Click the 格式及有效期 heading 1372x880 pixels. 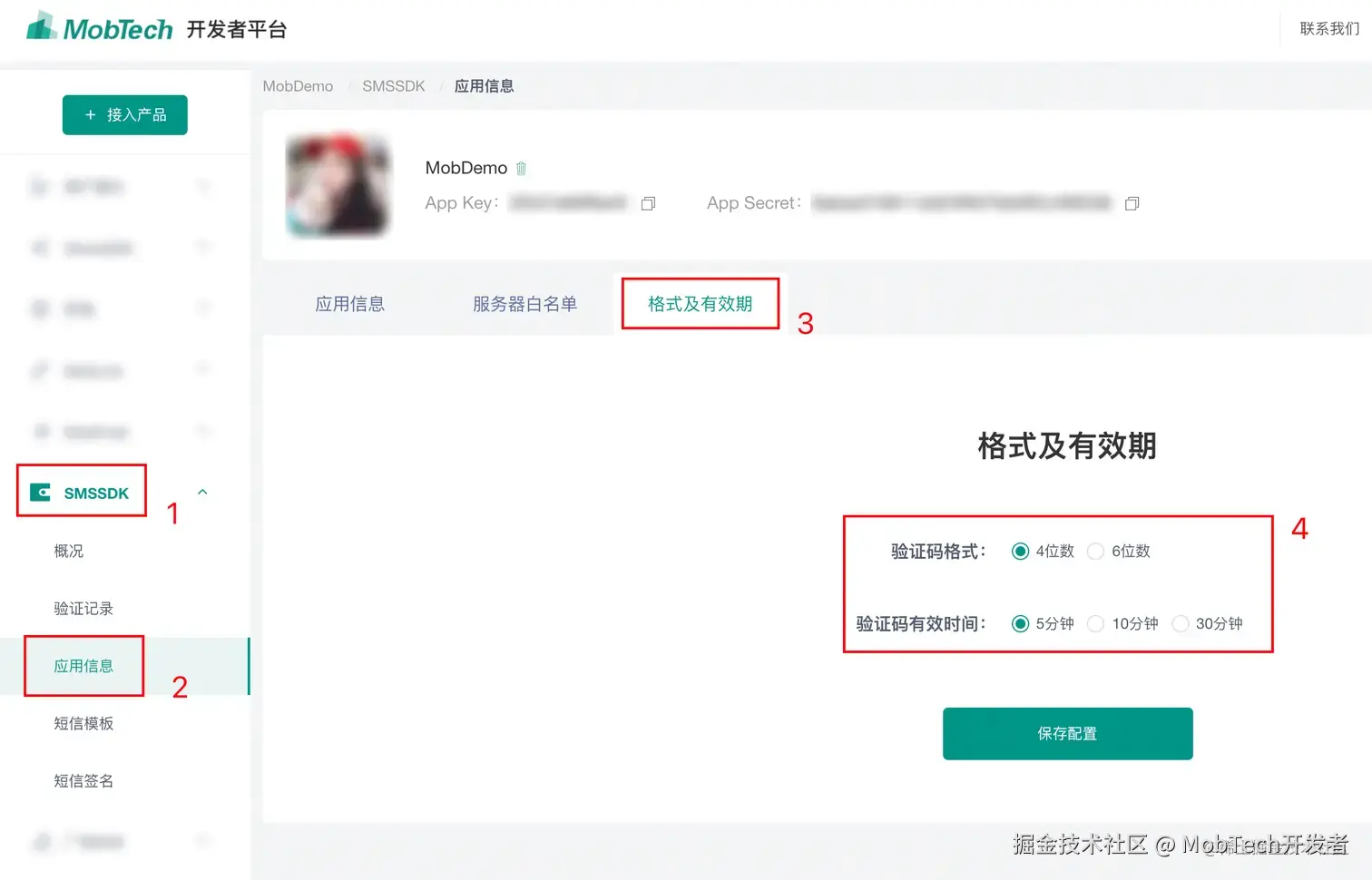(1067, 446)
